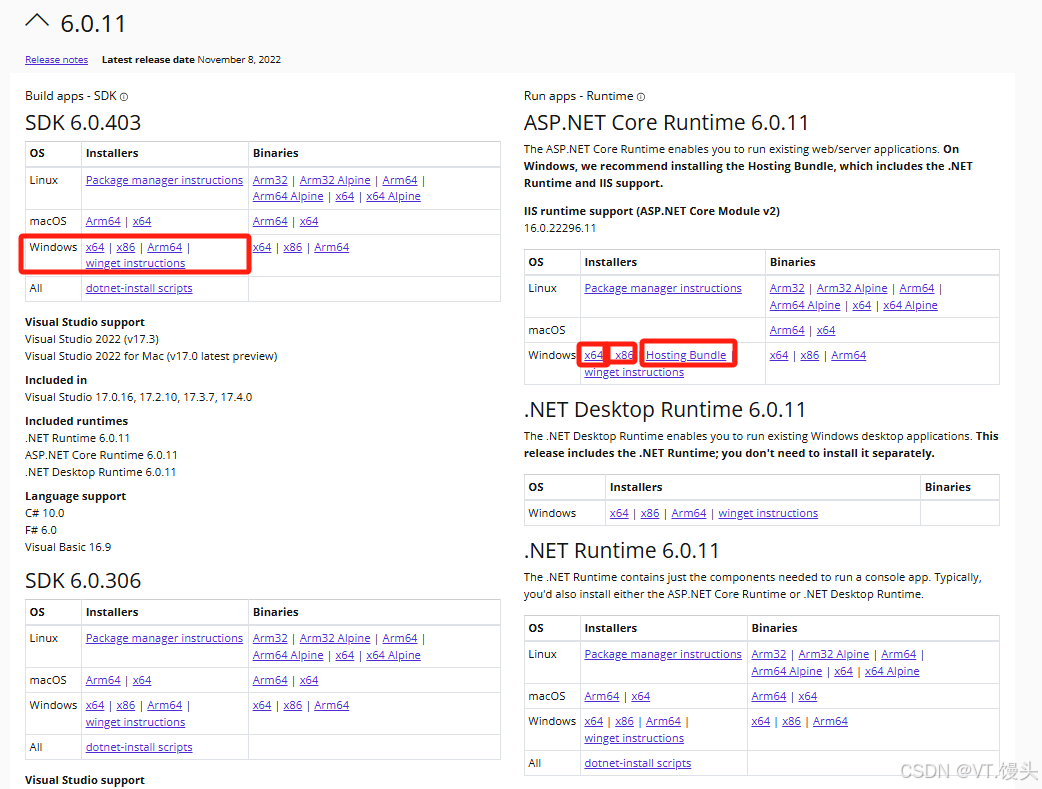Download .NET Runtime Windows Arm64 installer
1042x789 pixels.
tap(663, 721)
